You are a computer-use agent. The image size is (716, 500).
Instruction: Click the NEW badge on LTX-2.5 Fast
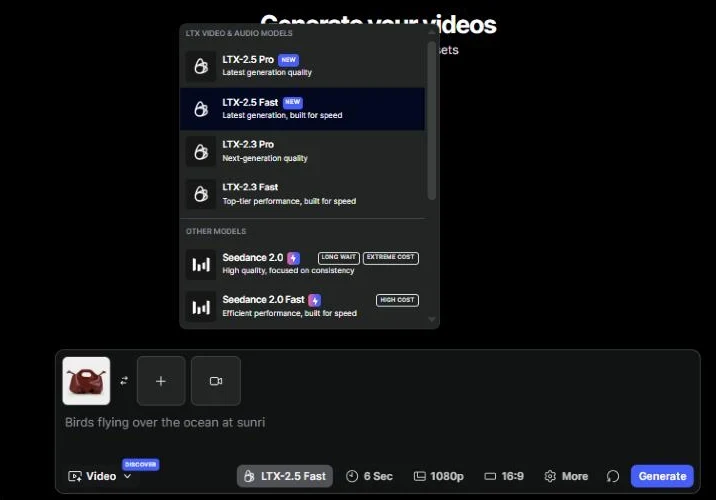(293, 102)
